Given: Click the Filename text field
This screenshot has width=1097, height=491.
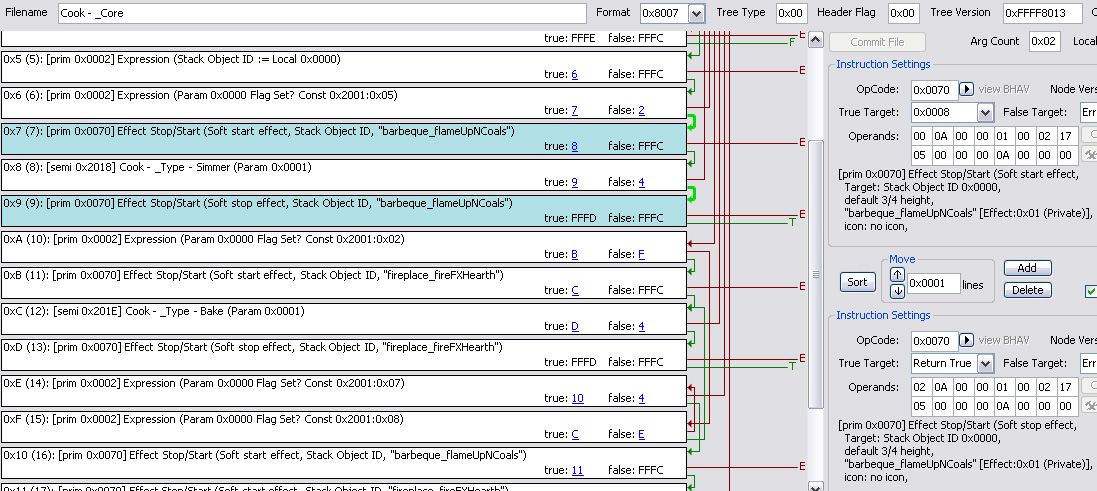Looking at the screenshot, I should [320, 13].
